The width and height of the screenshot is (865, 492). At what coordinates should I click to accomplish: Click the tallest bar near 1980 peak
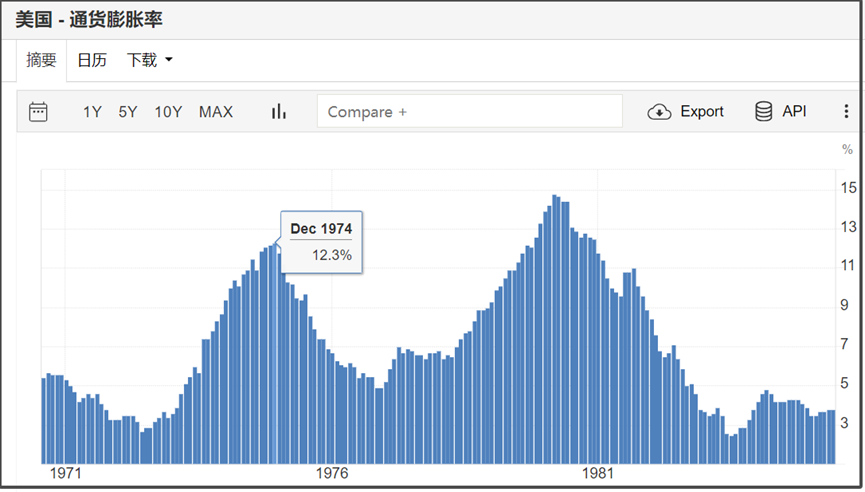(554, 329)
